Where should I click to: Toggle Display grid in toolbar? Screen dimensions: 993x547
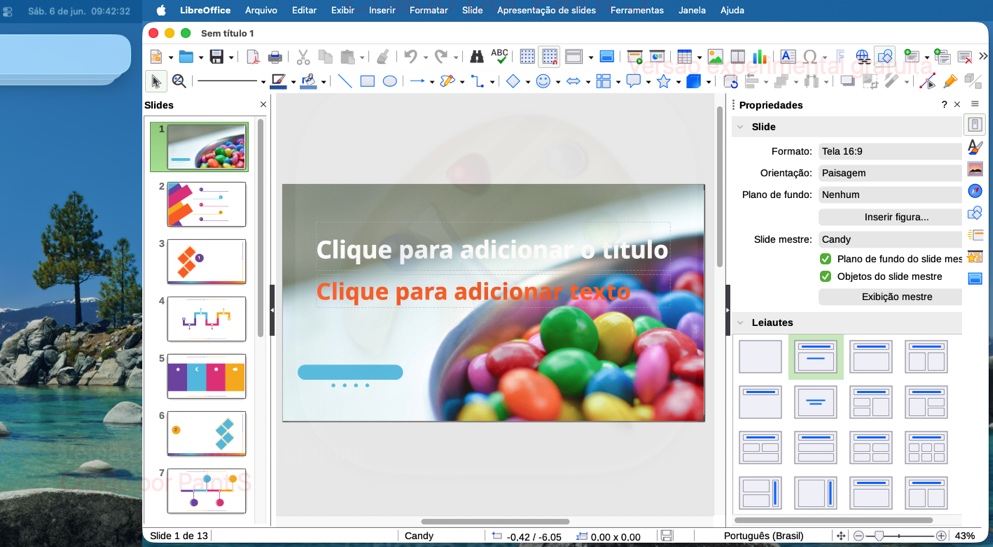[x=527, y=57]
